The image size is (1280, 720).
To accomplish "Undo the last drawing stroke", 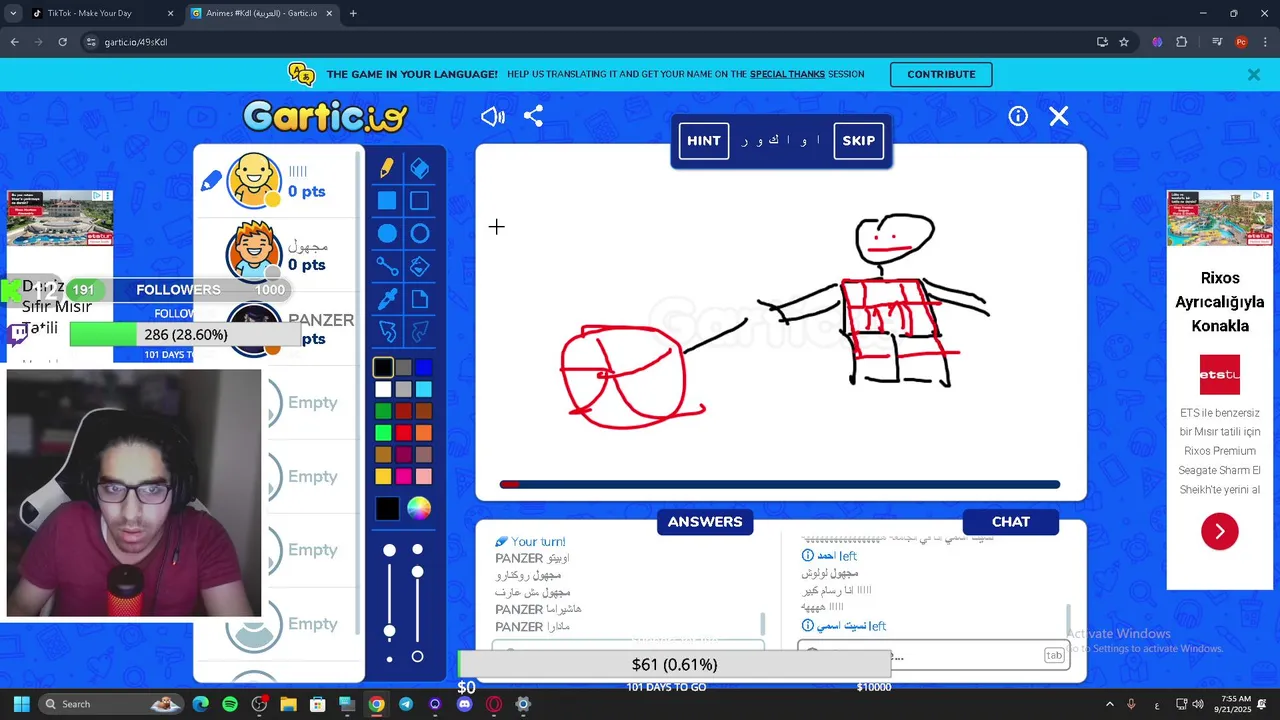I will [387, 331].
